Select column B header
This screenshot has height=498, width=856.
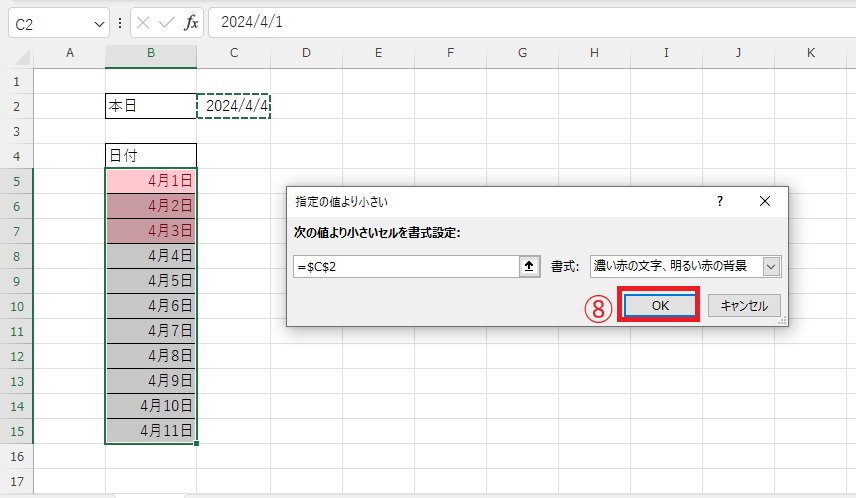[151, 53]
